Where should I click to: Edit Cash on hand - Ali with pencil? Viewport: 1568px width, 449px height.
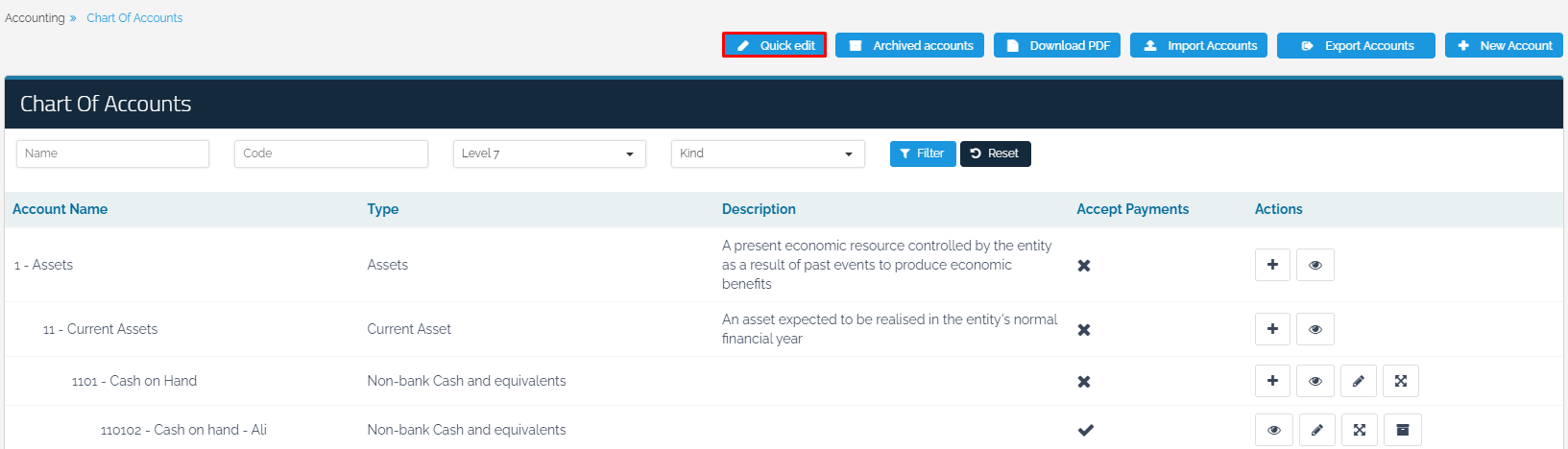point(1316,430)
